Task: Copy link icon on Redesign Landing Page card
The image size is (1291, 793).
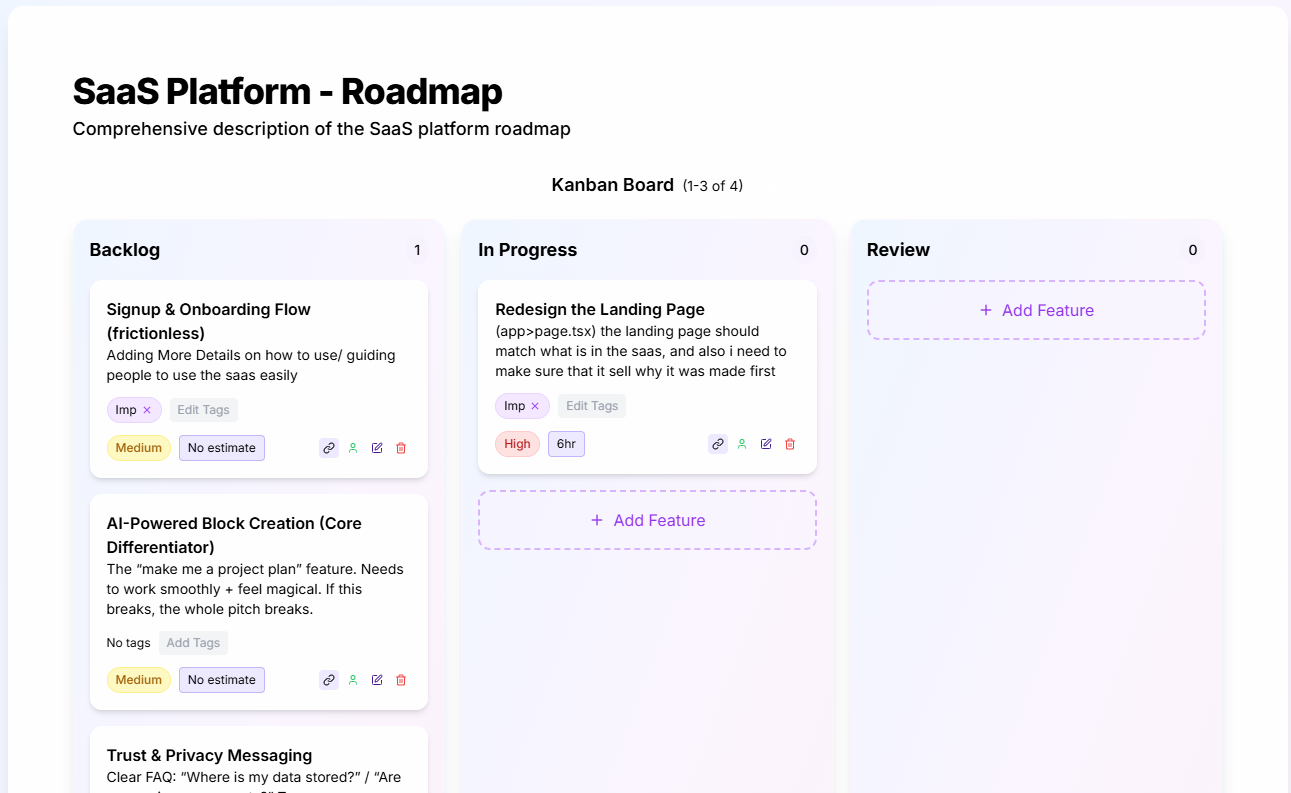Action: click(x=718, y=444)
